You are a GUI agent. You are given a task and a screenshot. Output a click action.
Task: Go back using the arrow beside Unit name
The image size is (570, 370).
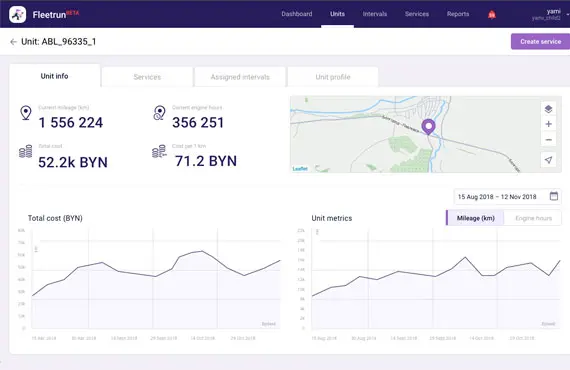(x=13, y=42)
